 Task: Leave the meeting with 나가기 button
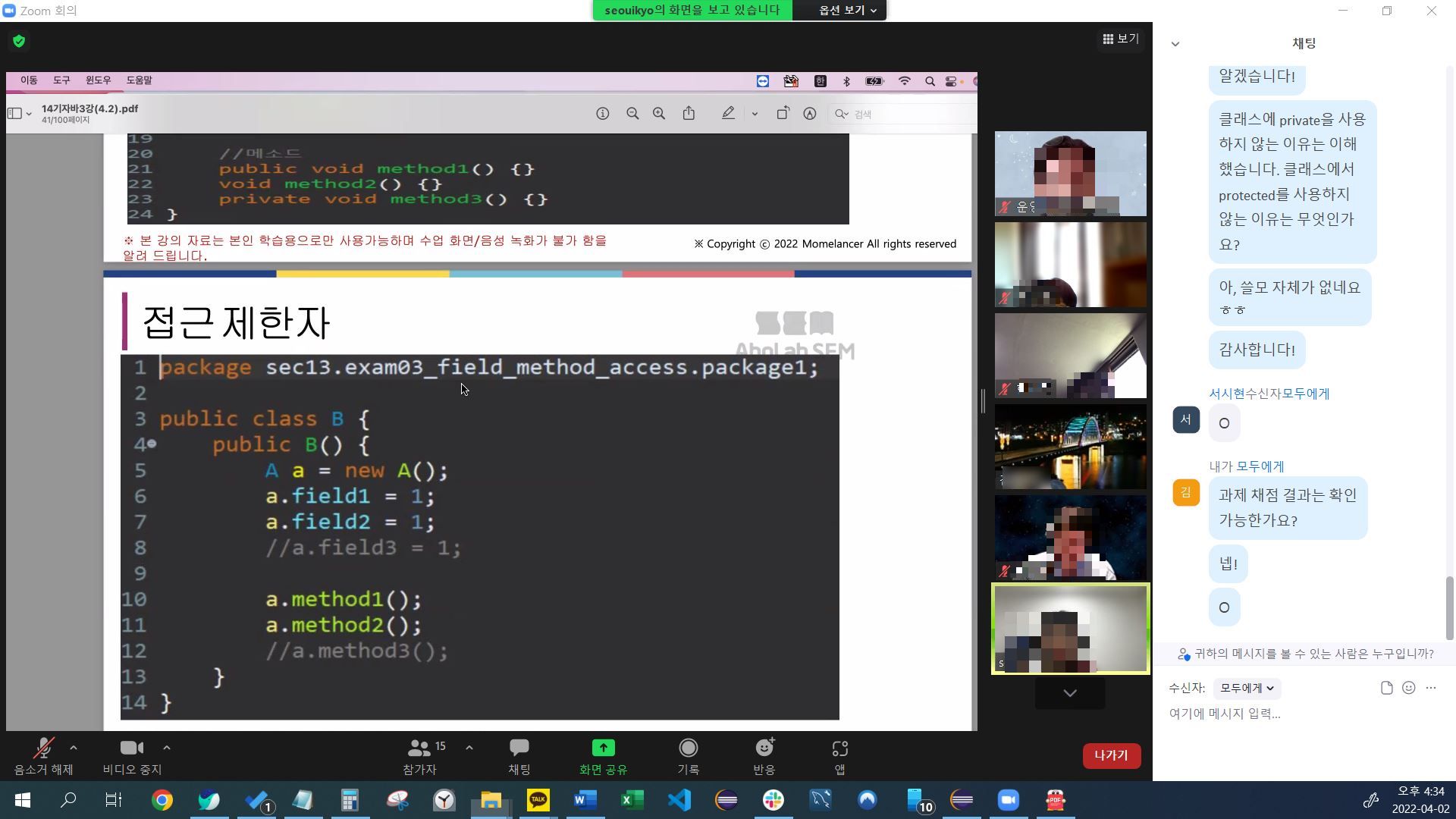tap(1111, 755)
